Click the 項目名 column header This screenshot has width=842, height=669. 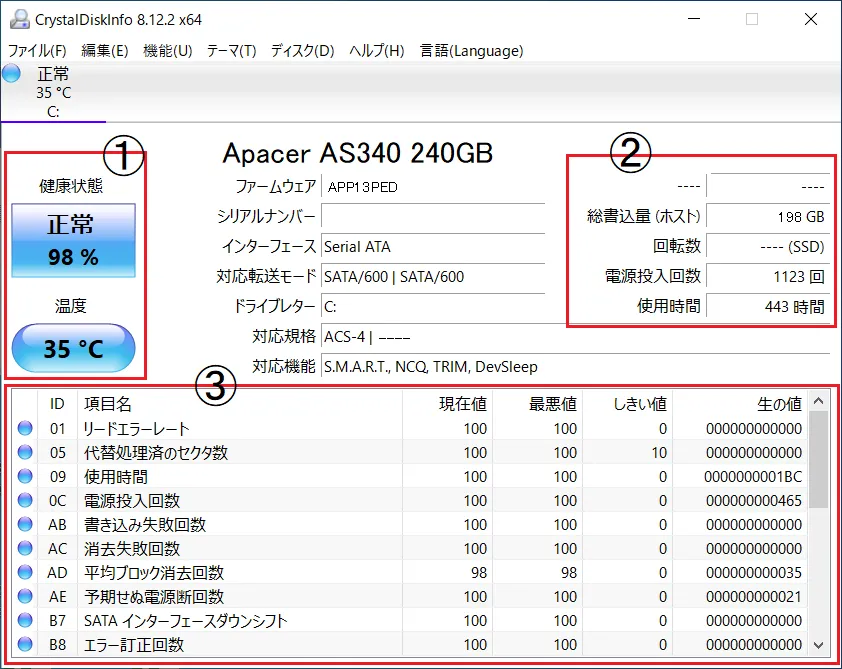click(x=240, y=404)
